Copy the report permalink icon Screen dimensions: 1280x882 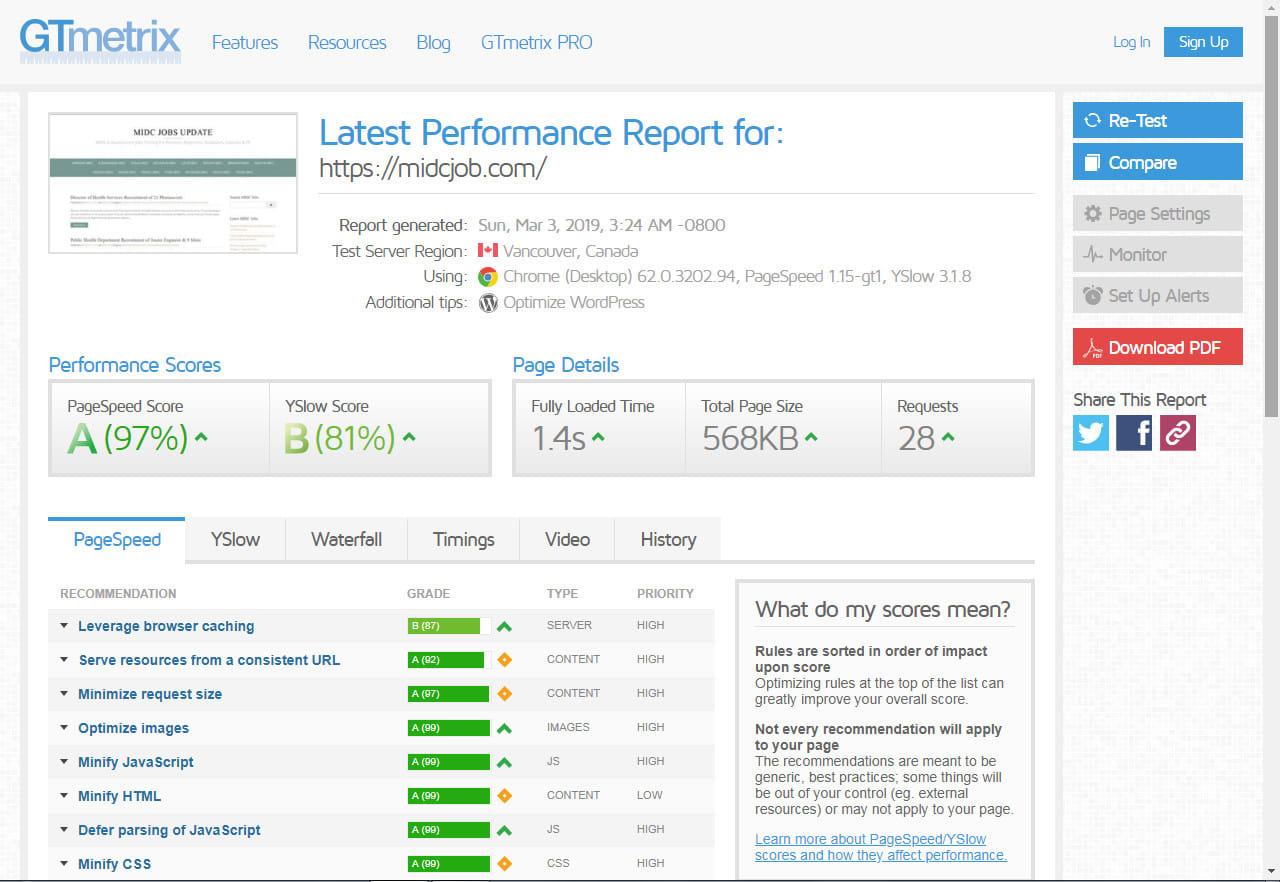(x=1177, y=432)
